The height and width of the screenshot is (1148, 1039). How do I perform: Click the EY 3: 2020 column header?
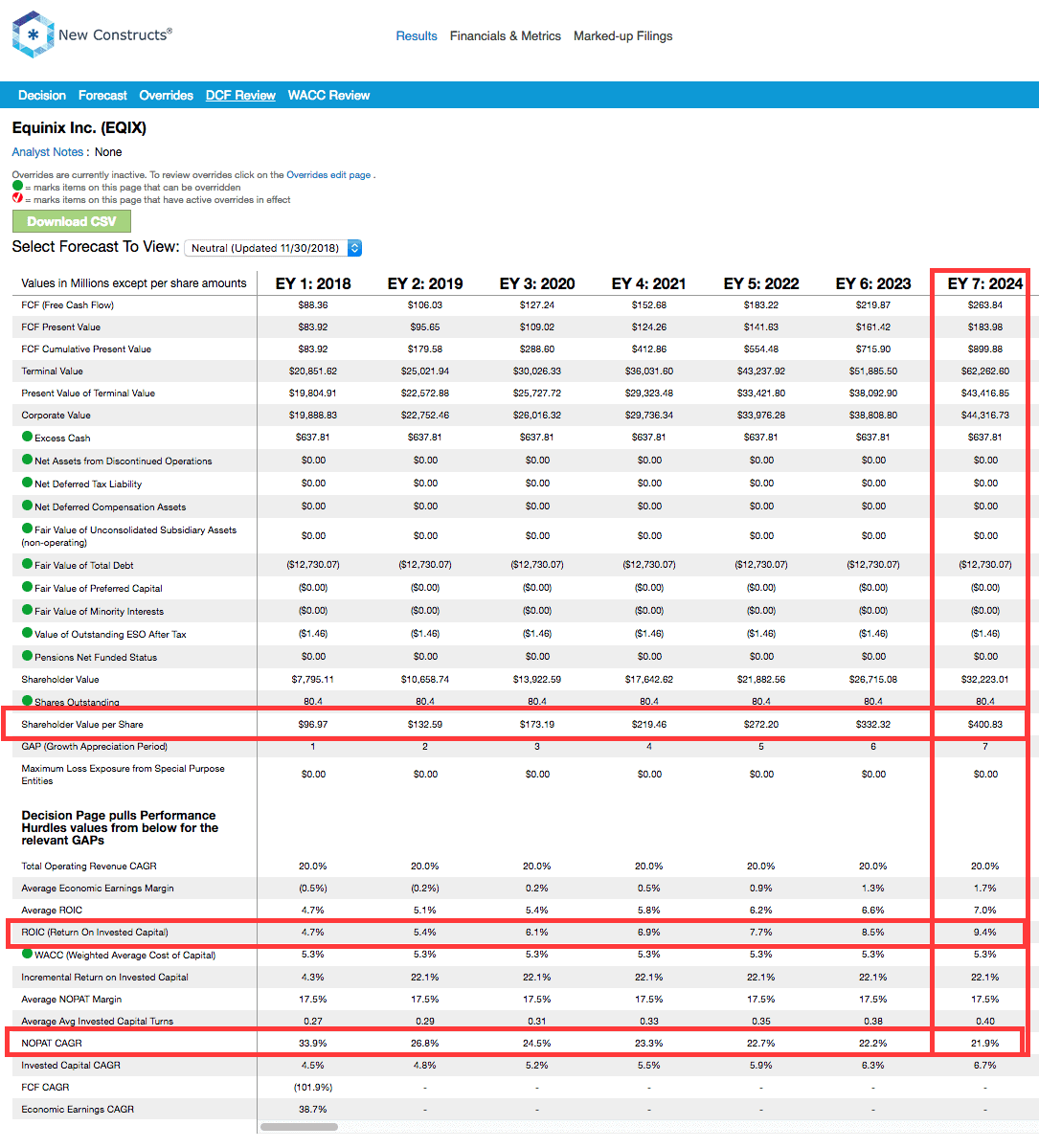pyautogui.click(x=537, y=283)
